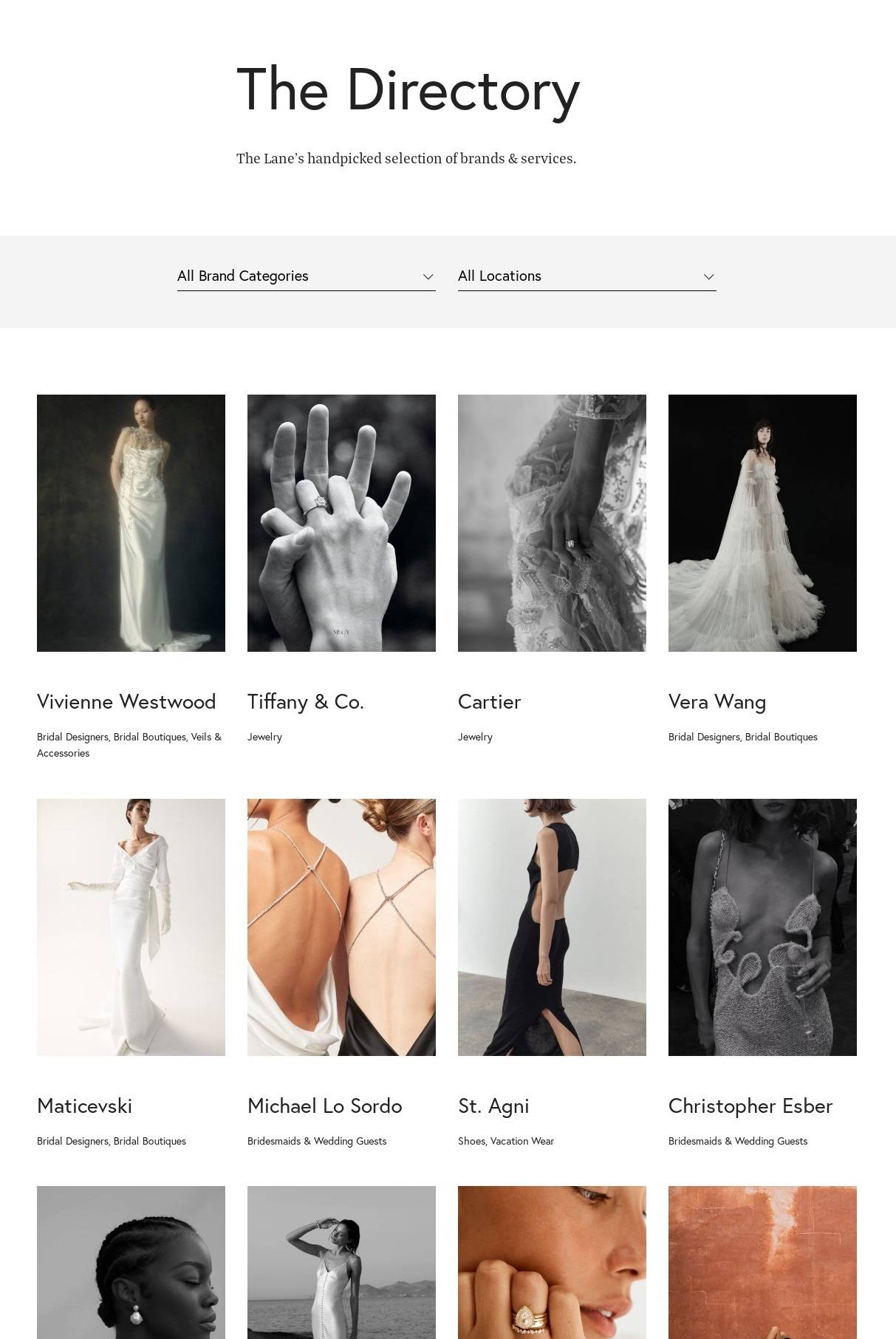Click the handpicked selection subtitle text
Viewport: 896px width, 1339px height.
pyautogui.click(x=406, y=158)
